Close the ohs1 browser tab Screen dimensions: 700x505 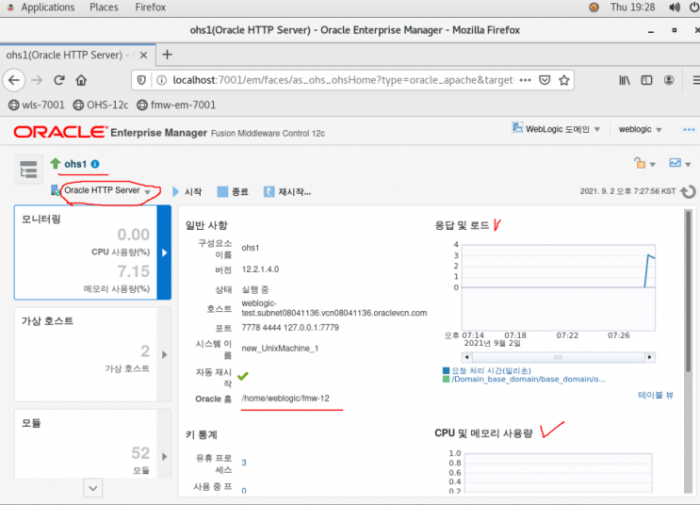tap(143, 55)
